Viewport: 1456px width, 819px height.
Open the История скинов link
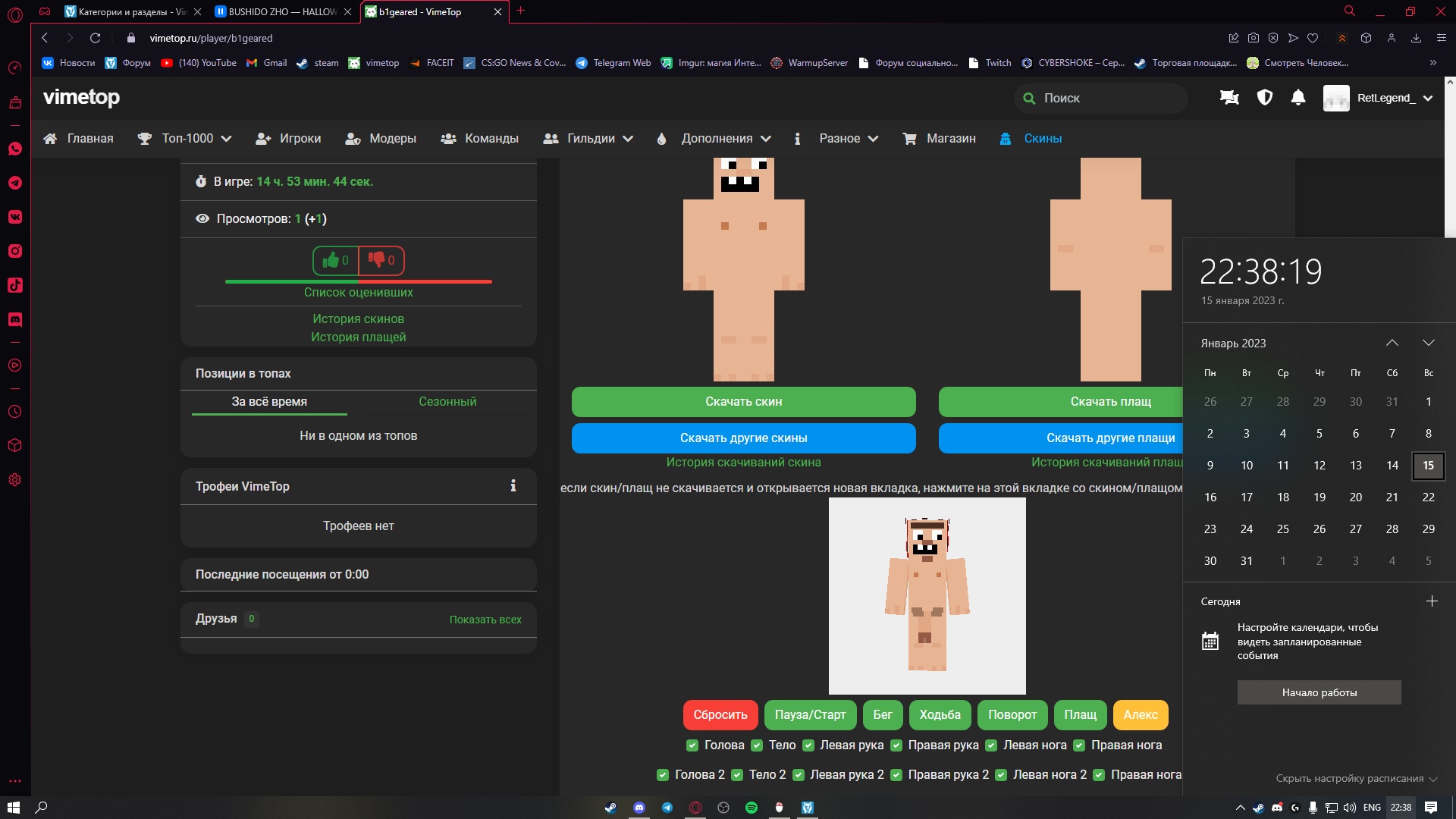click(358, 319)
